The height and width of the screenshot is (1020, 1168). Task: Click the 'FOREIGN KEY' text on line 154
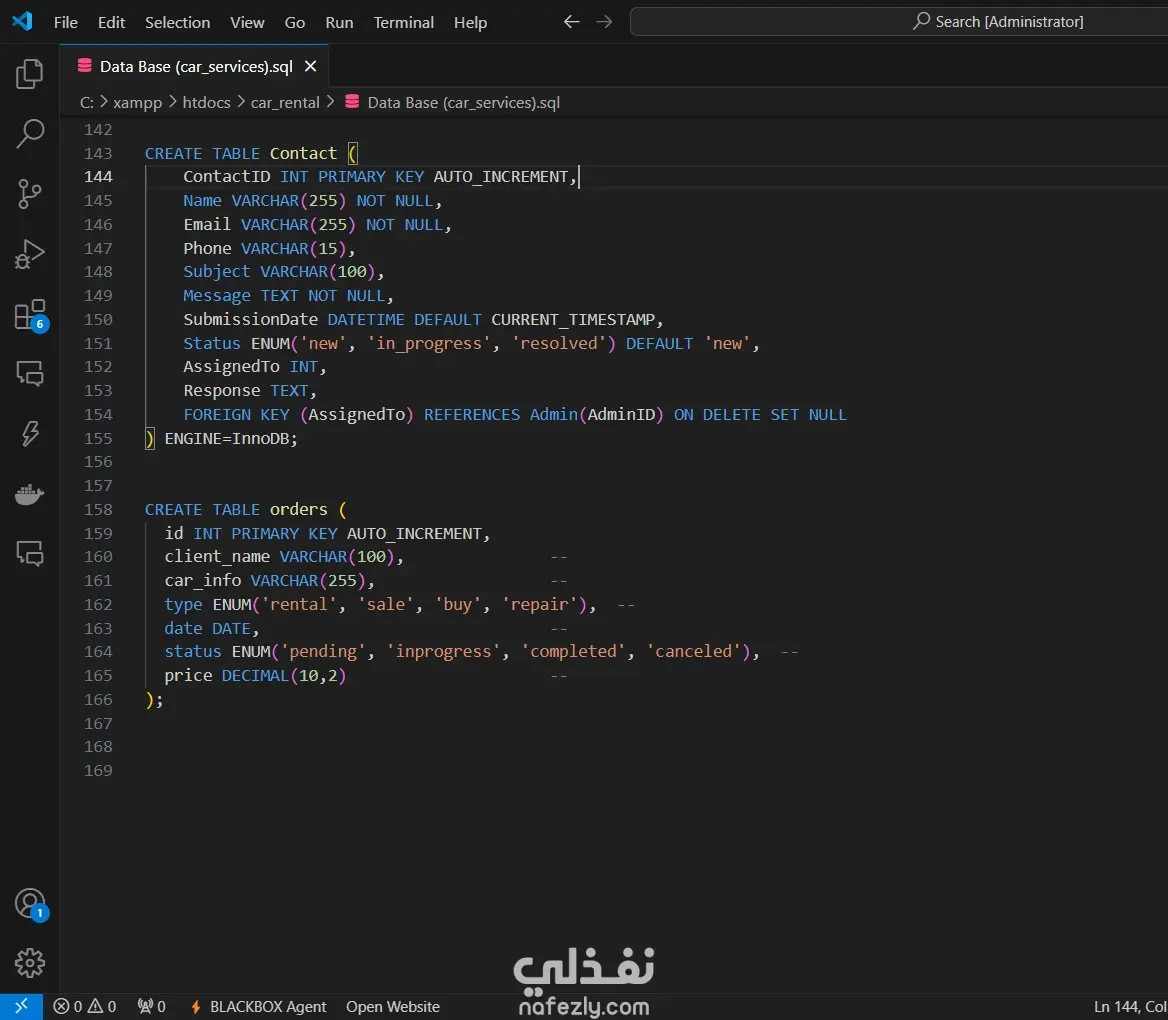[236, 414]
